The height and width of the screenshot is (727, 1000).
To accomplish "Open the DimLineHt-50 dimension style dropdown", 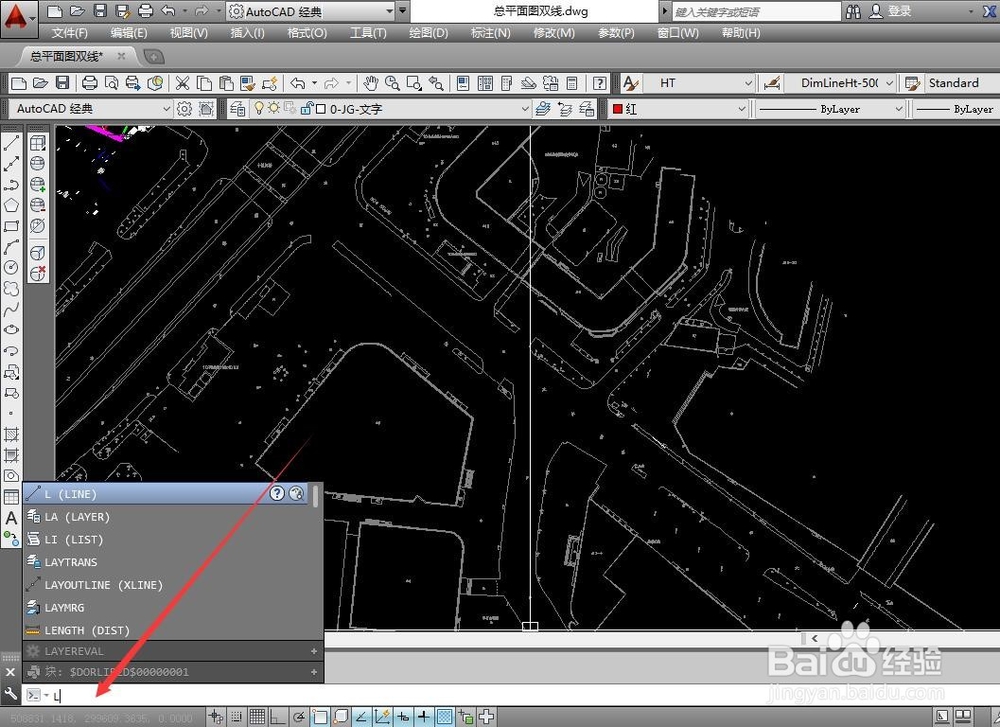I will (889, 83).
